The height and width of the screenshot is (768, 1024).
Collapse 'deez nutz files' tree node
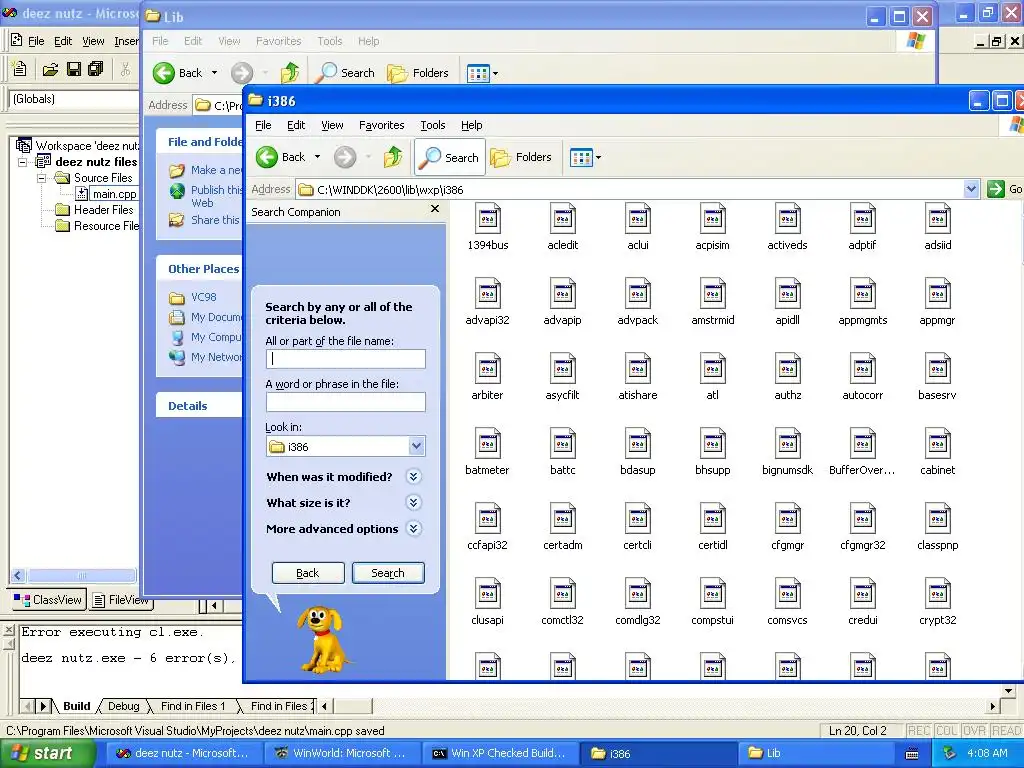pos(23,162)
